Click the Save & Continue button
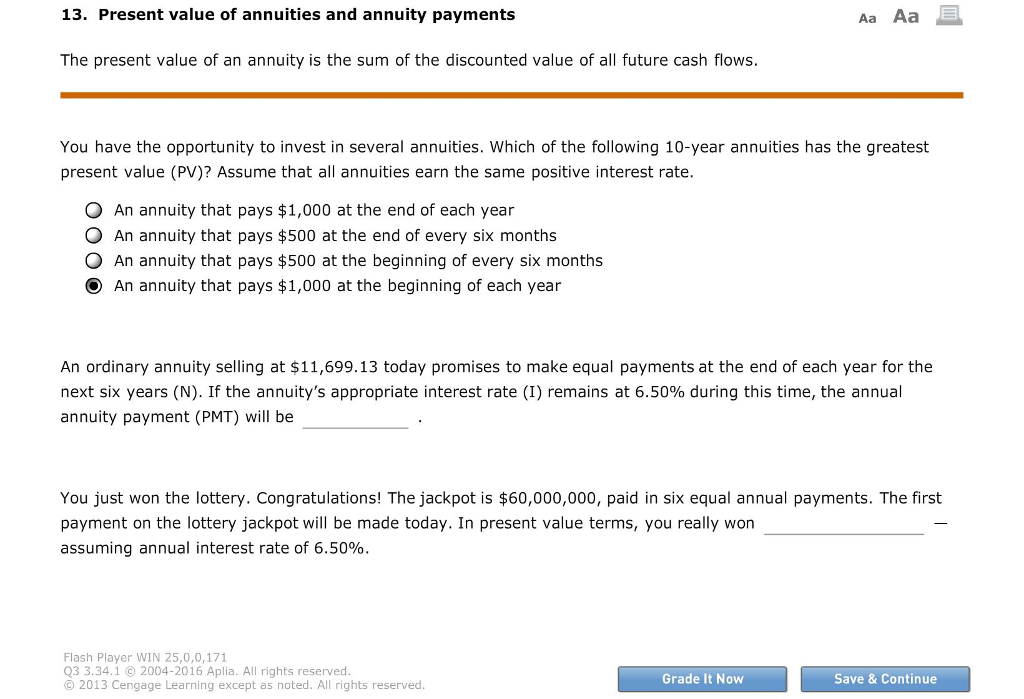This screenshot has height=699, width=1024. click(885, 678)
